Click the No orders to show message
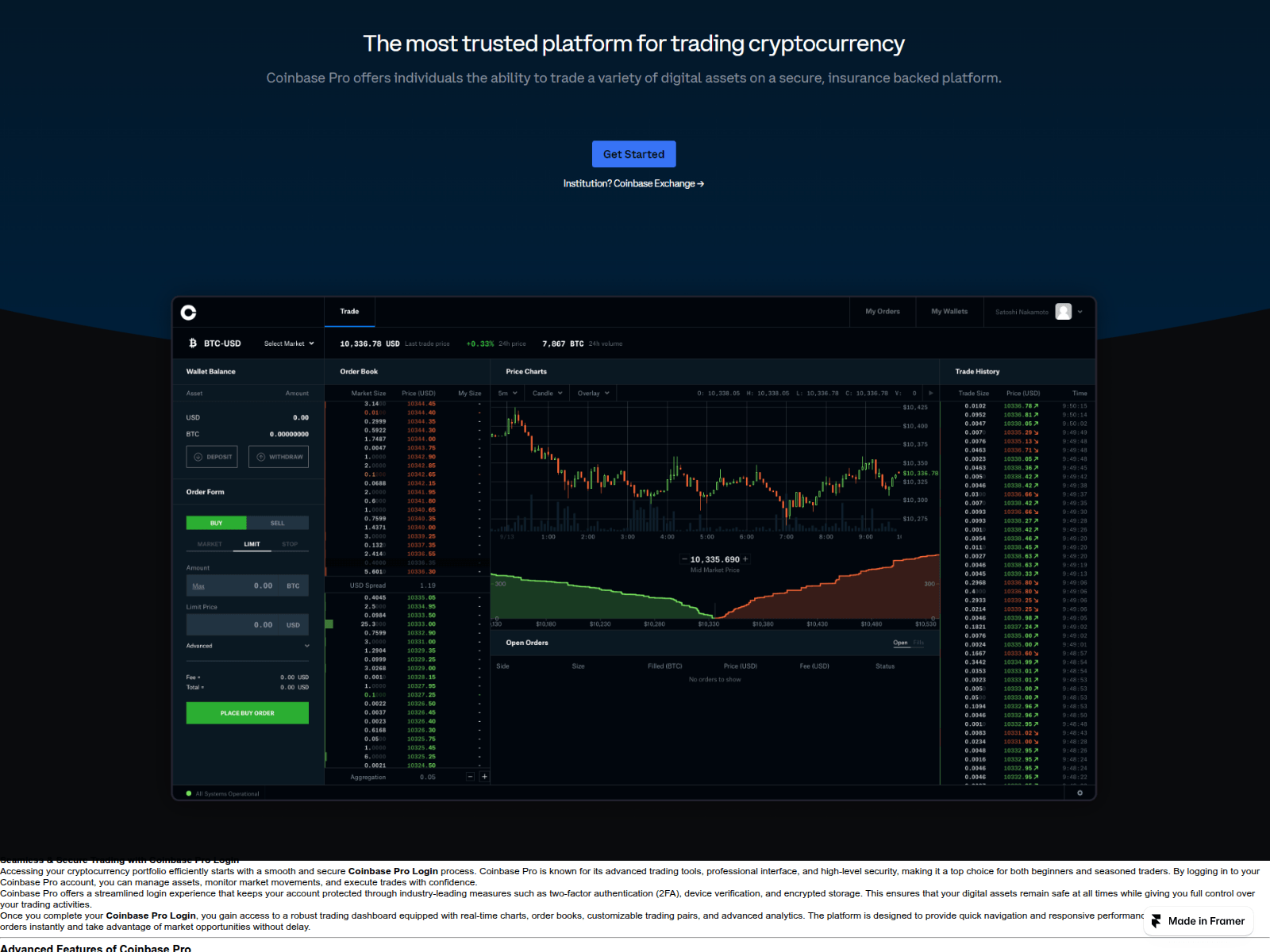This screenshot has height=952, width=1270. point(715,680)
